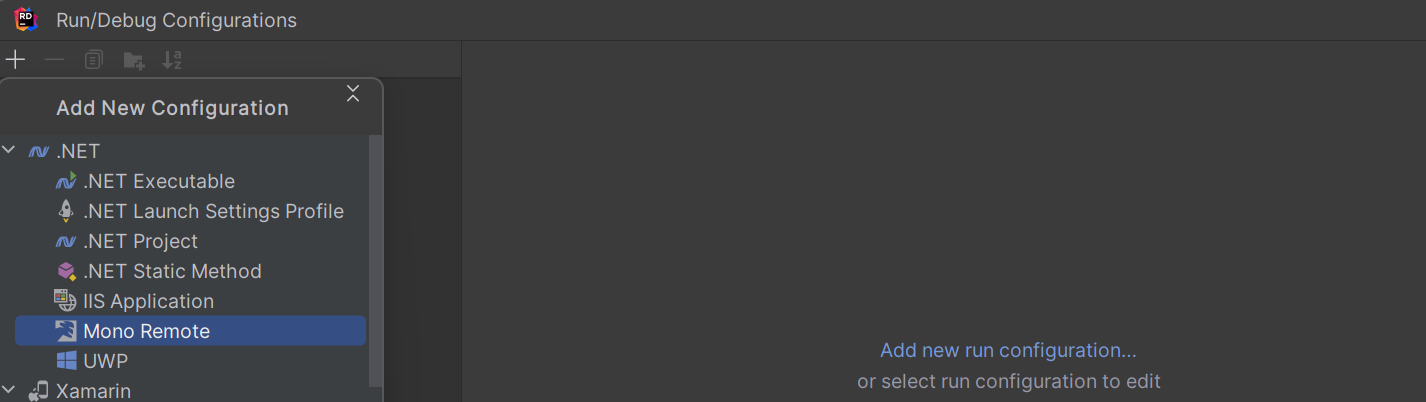The width and height of the screenshot is (1426, 402).
Task: Collapse the Xamarin configuration group
Action: coord(9,390)
